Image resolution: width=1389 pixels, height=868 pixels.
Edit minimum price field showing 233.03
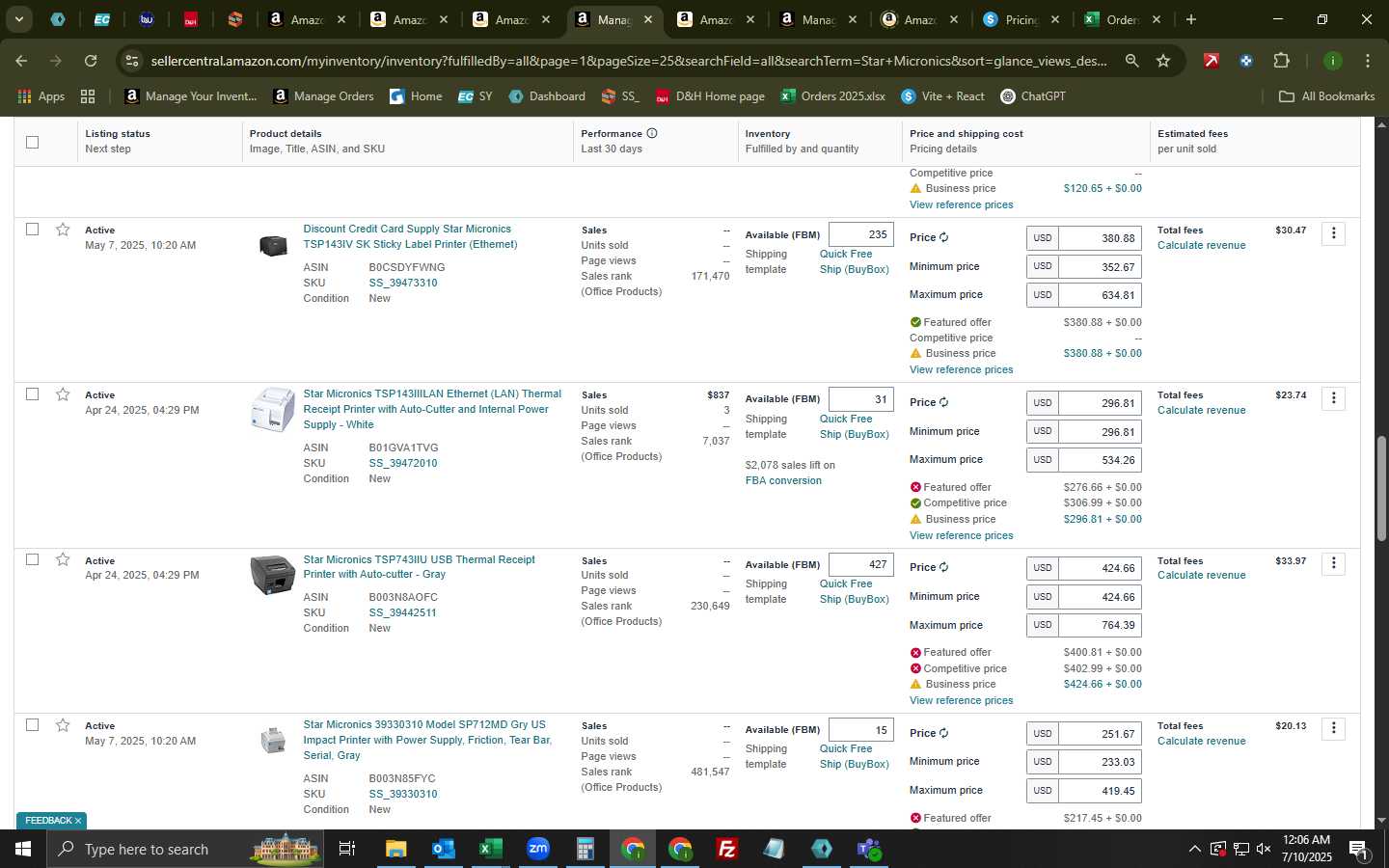(x=1100, y=762)
